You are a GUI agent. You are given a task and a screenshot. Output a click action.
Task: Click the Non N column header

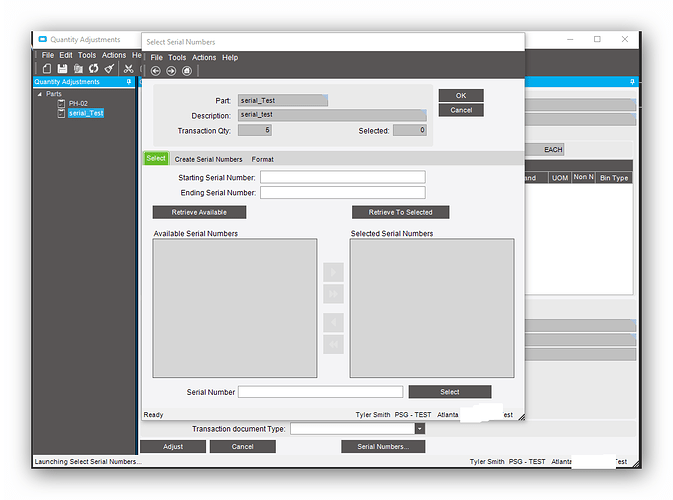point(583,177)
